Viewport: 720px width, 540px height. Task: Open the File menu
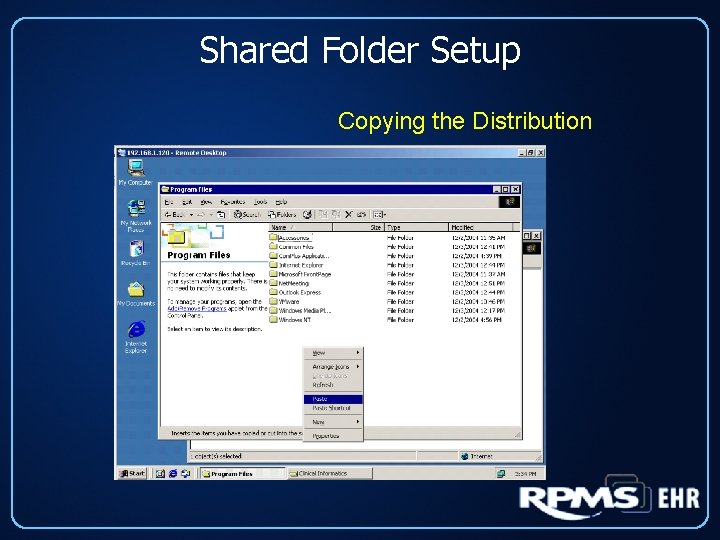[x=169, y=202]
